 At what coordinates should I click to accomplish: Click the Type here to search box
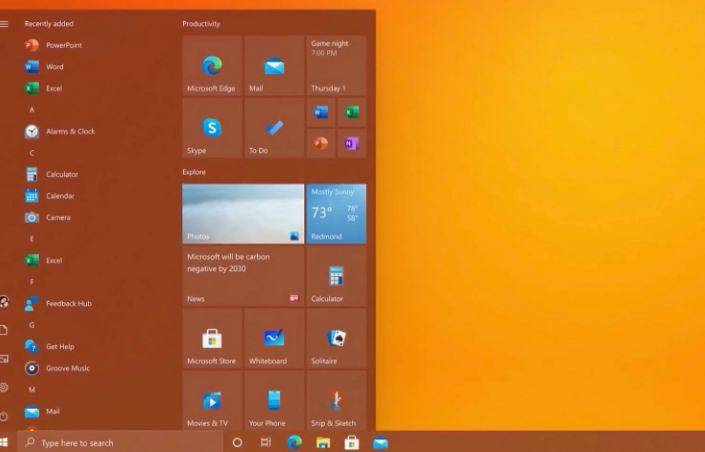[120, 443]
